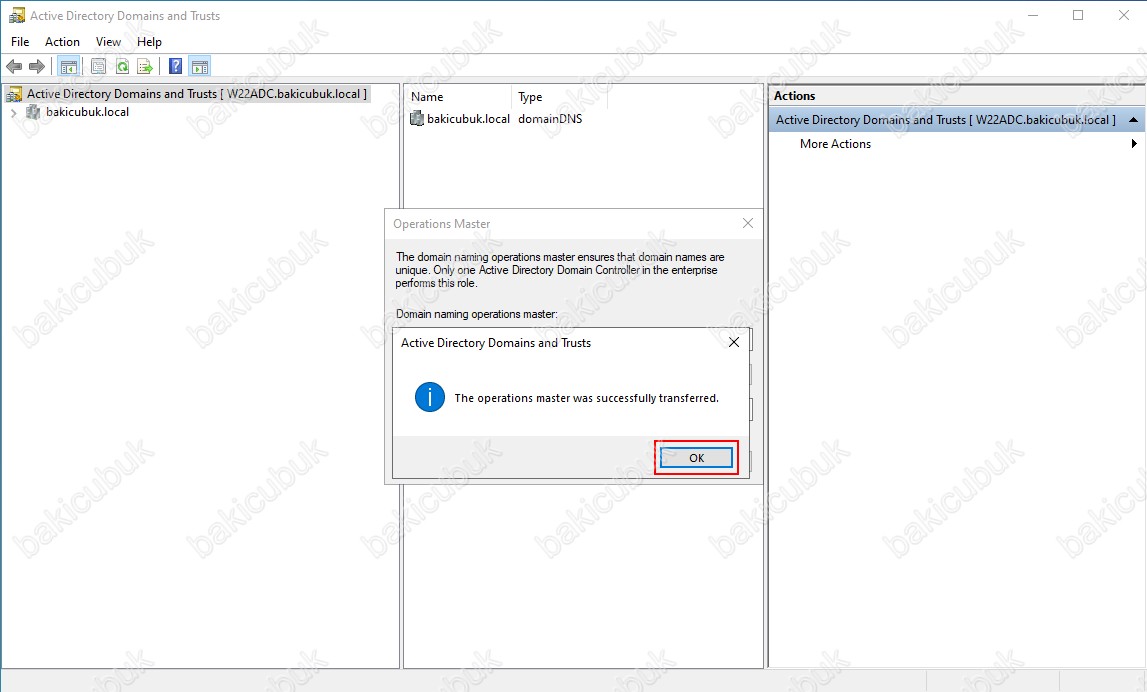Maximize the main window
Viewport: 1147px width, 692px height.
click(x=1078, y=15)
